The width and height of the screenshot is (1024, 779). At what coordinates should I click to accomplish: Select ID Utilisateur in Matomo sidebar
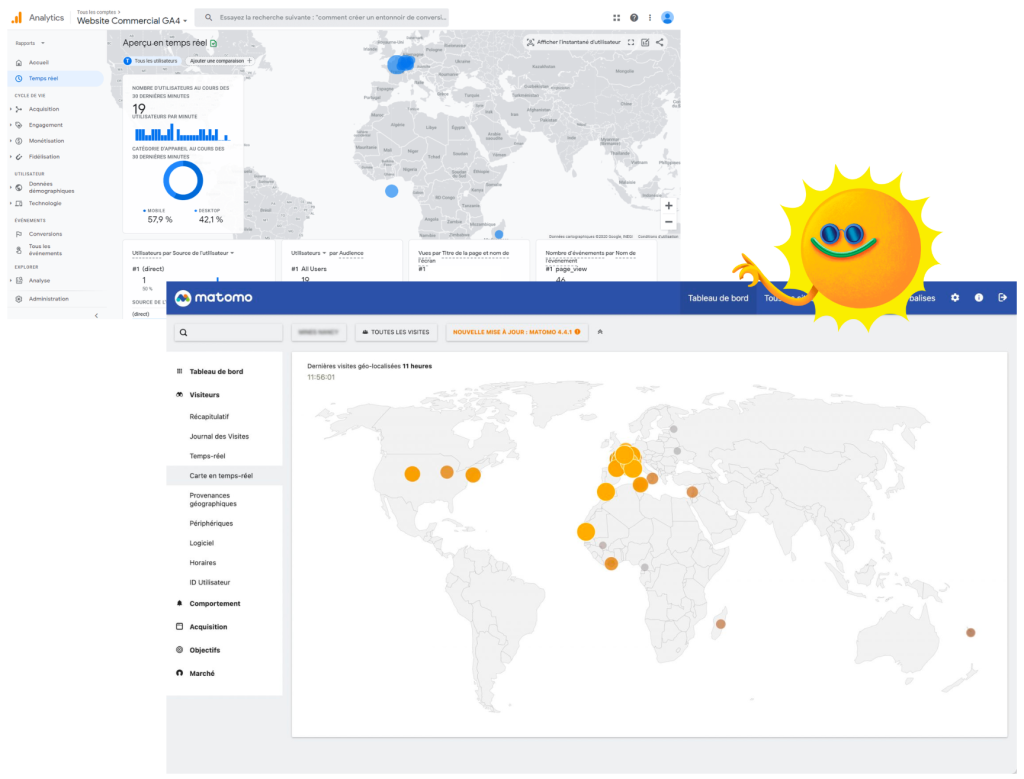[210, 582]
